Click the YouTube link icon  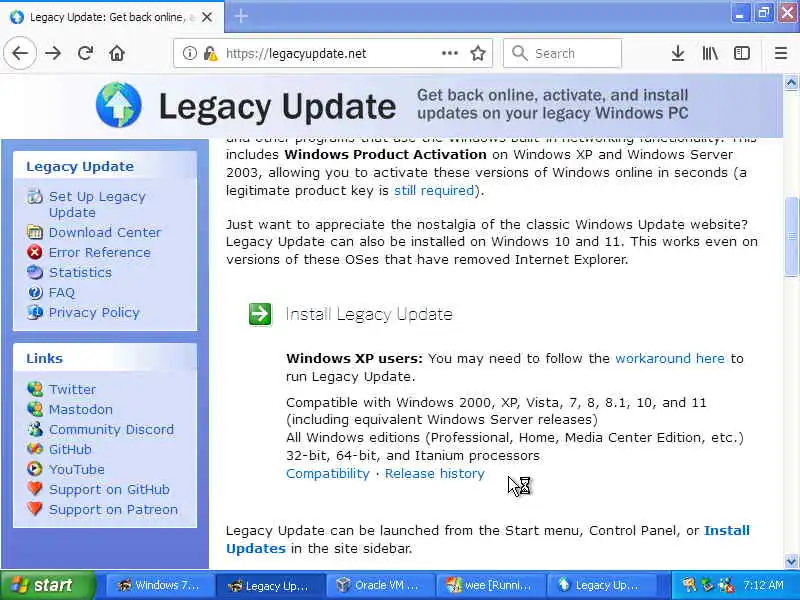point(35,469)
